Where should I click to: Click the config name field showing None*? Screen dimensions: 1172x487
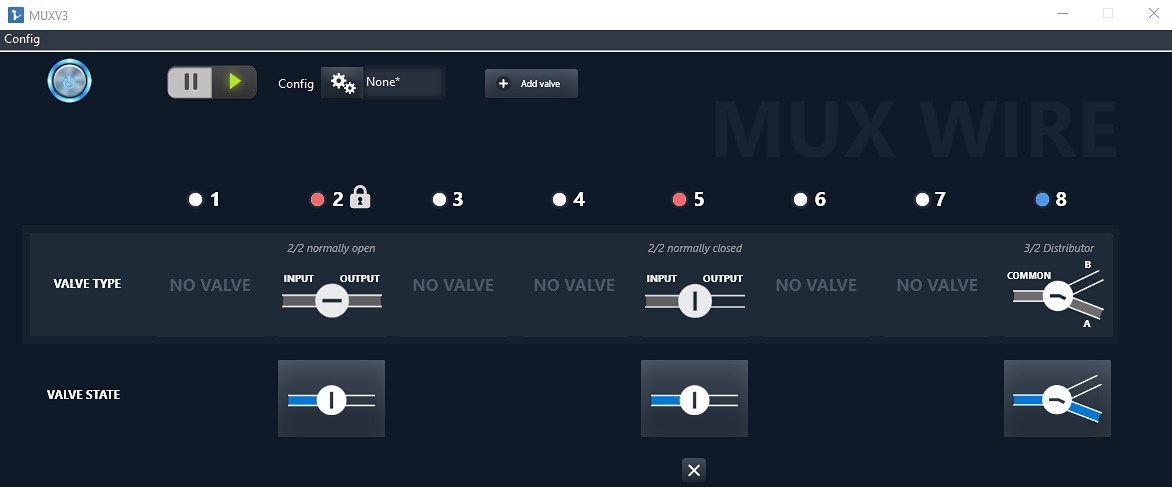402,83
